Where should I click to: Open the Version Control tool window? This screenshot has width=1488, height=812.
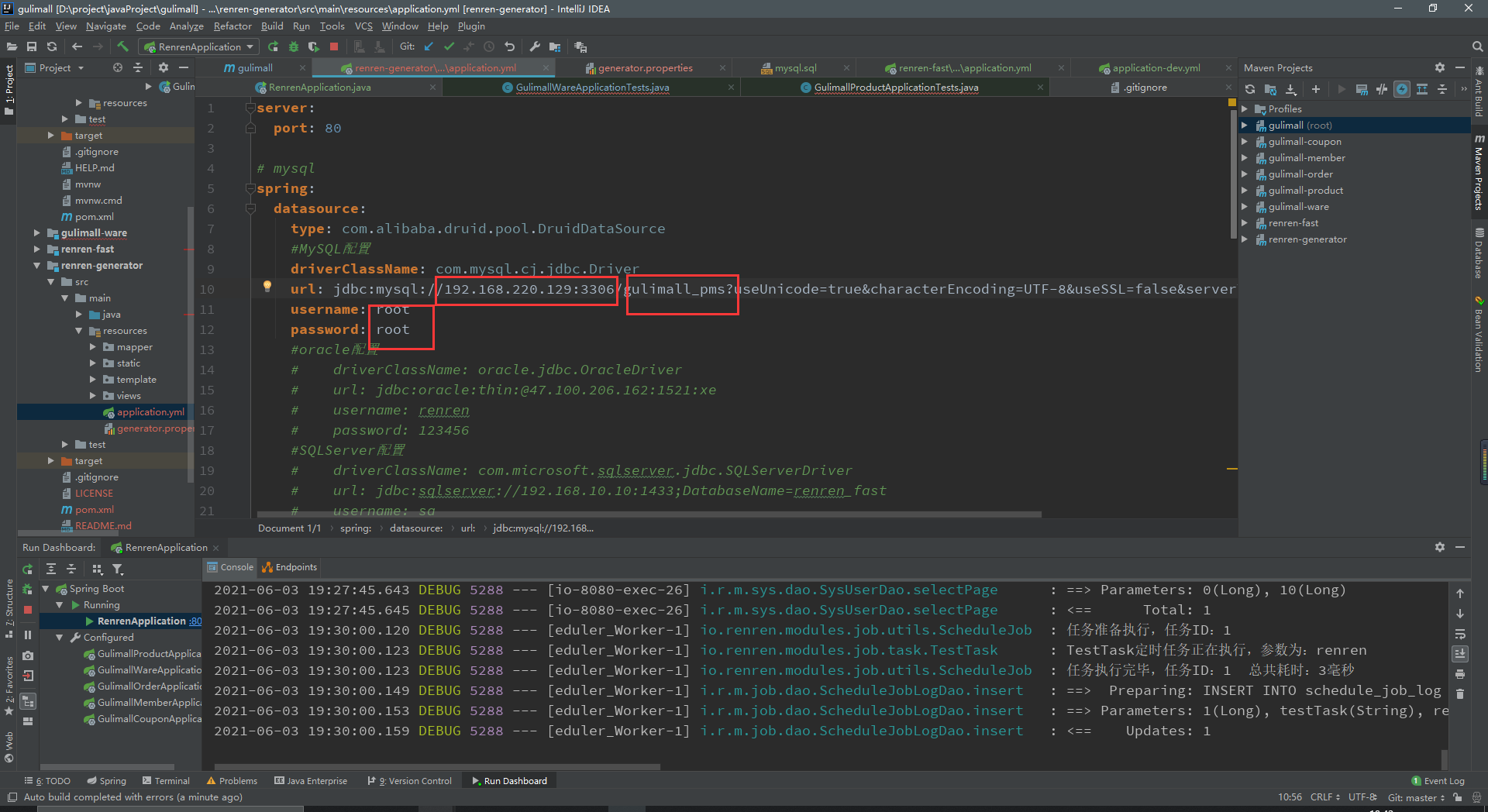409,781
